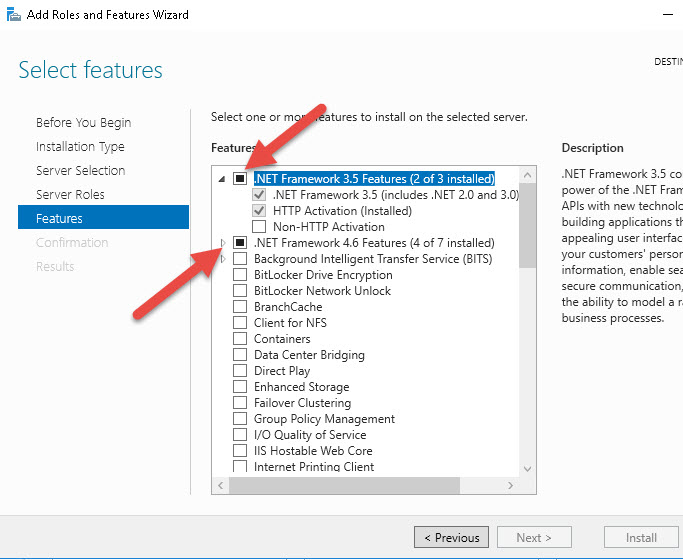Select HTTP Activation (Installed) row text

coord(342,211)
